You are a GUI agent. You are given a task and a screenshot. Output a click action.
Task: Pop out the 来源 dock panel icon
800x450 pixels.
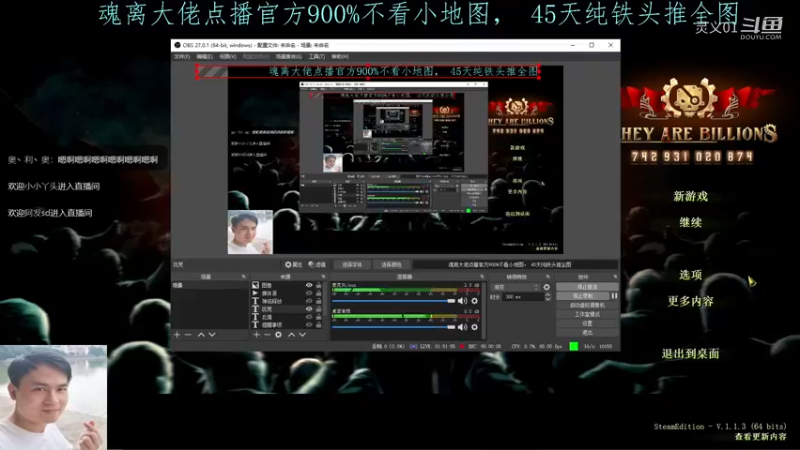click(322, 277)
